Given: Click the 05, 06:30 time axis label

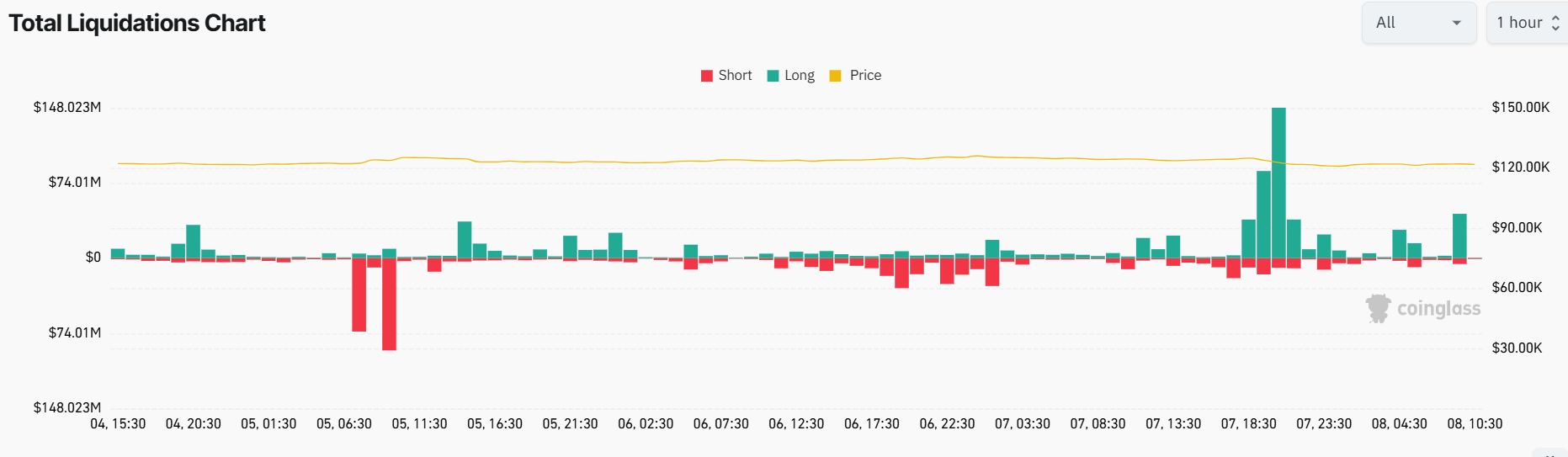Looking at the screenshot, I should (343, 424).
